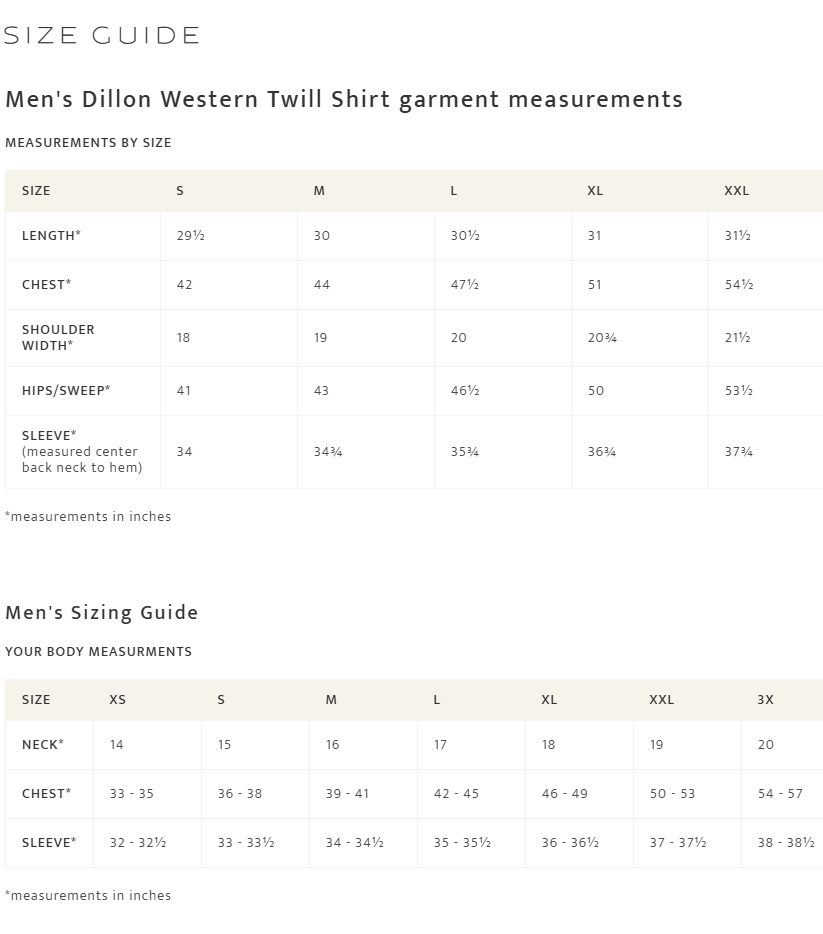Select the XXL column header in garment table
This screenshot has height=934, width=823.
point(737,191)
